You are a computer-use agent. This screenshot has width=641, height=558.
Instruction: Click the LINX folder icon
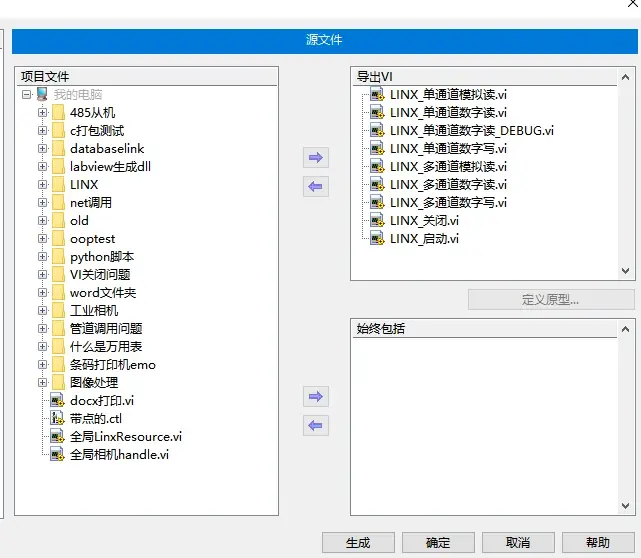pos(58,184)
